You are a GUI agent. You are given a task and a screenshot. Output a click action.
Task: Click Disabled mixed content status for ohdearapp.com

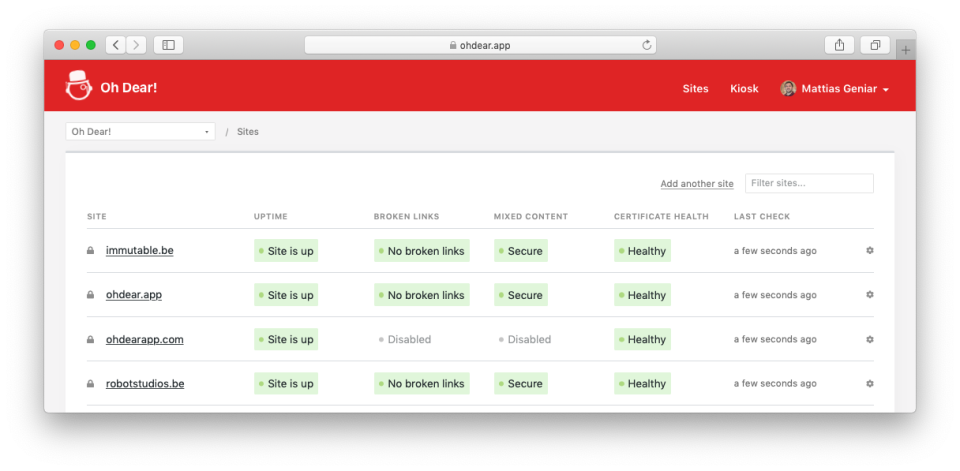point(525,339)
